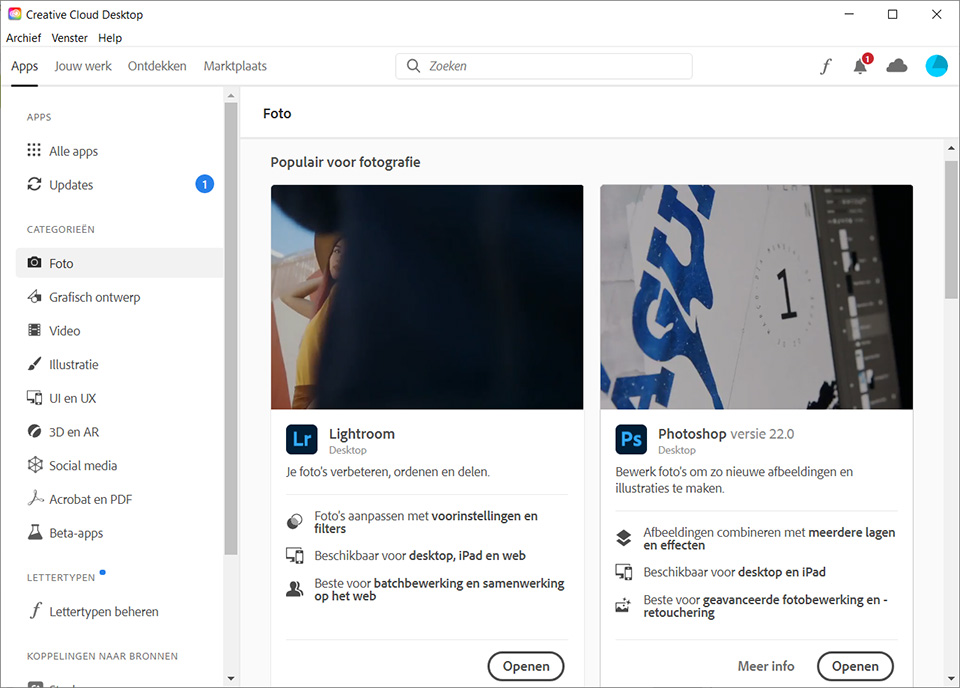Viewport: 960px width, 688px height.
Task: Click the Video filmstrip icon
Action: tap(34, 331)
